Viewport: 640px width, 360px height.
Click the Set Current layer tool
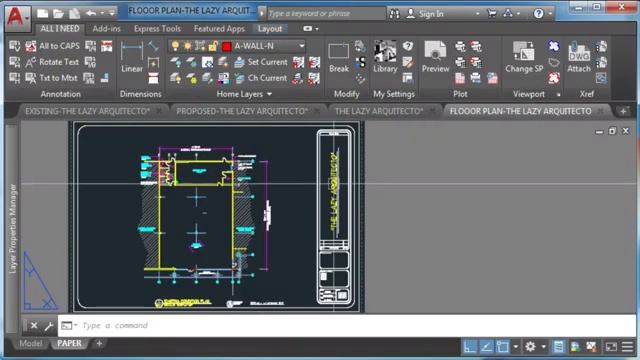pyautogui.click(x=261, y=62)
